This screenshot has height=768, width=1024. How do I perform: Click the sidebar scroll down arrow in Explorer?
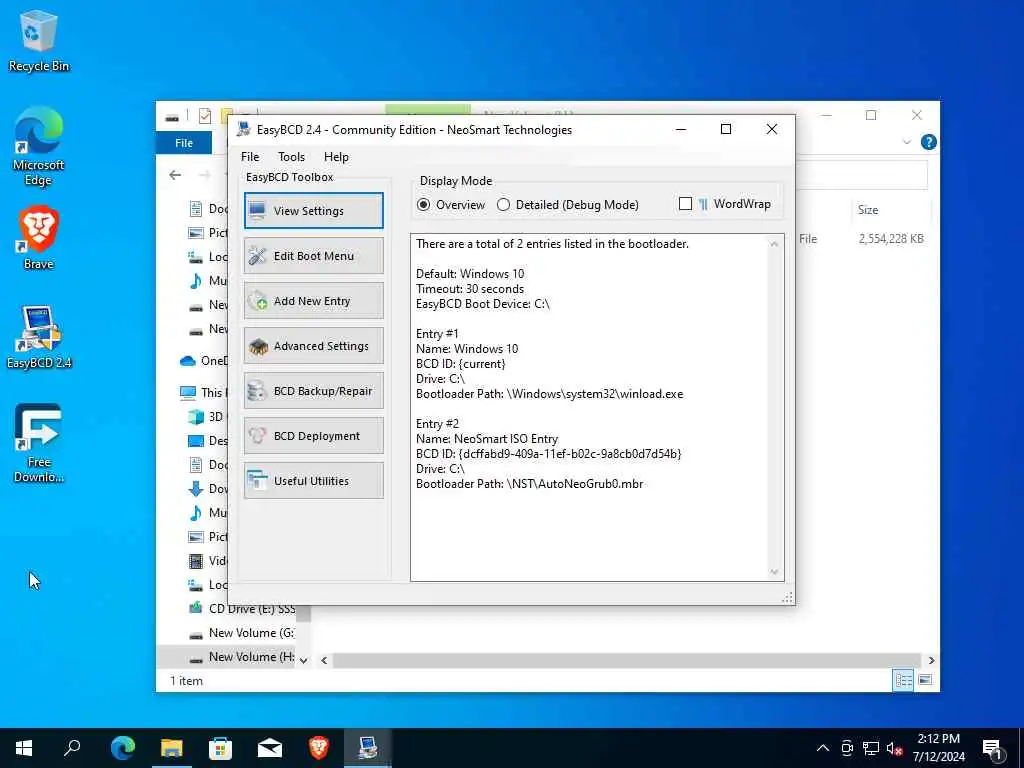pyautogui.click(x=303, y=660)
